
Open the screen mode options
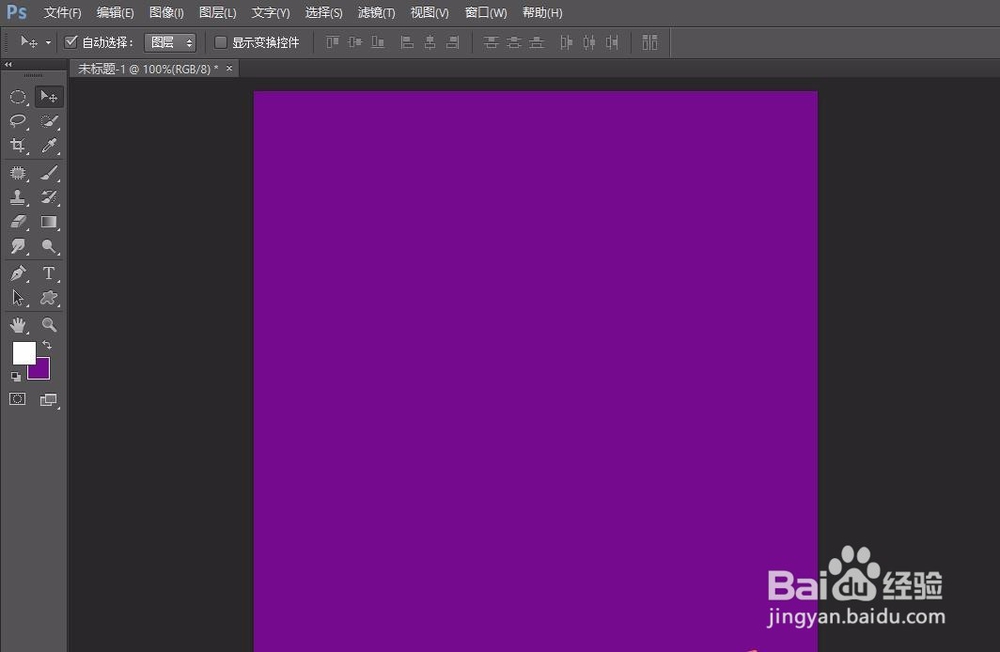click(49, 400)
